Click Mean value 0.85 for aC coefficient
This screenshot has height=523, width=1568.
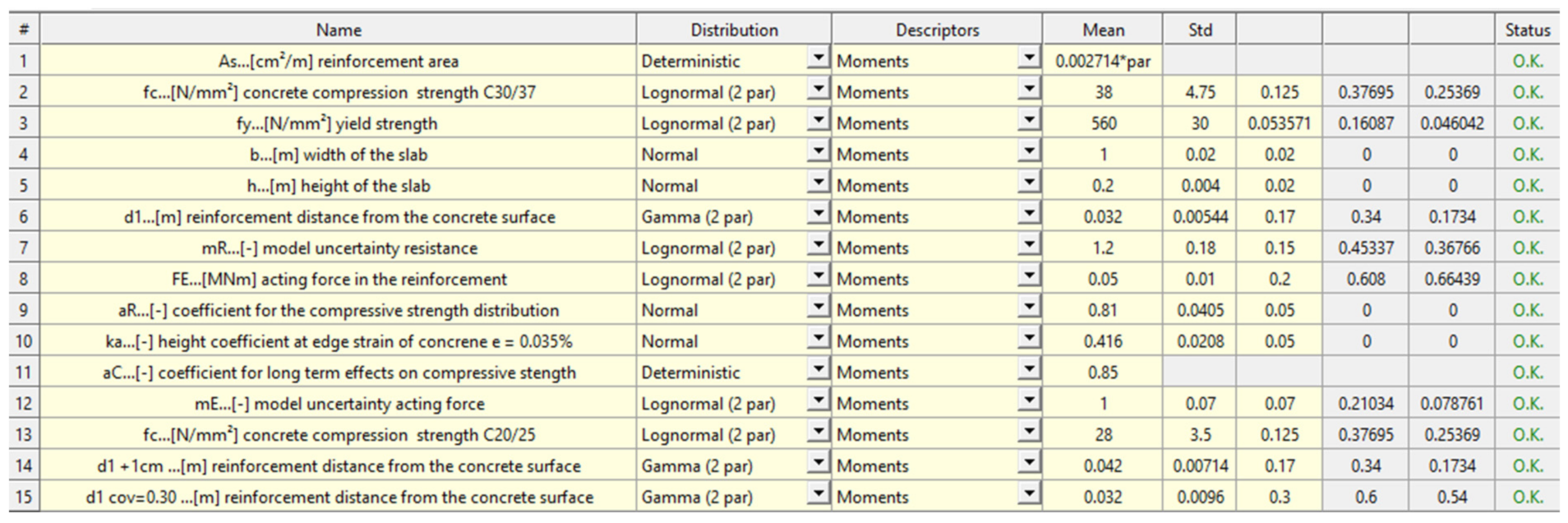click(x=1103, y=373)
